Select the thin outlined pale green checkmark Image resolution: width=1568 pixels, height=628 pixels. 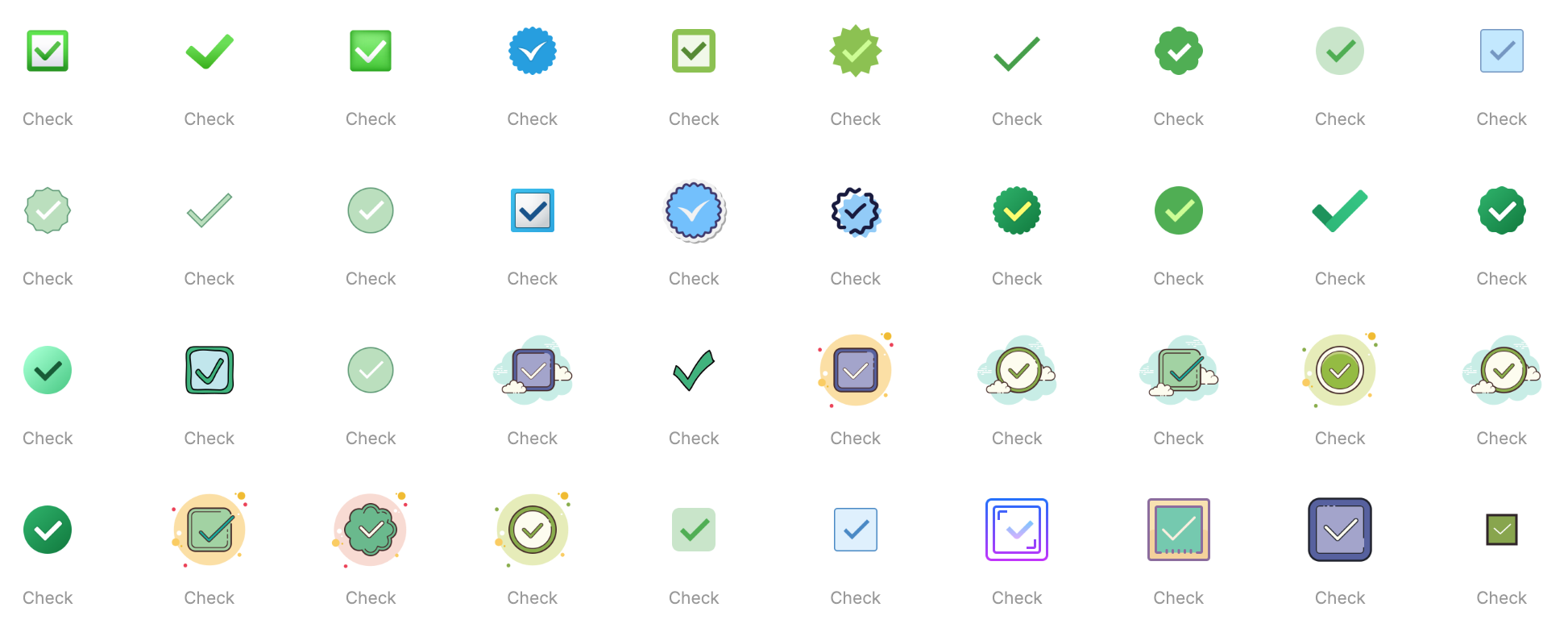pos(209,210)
